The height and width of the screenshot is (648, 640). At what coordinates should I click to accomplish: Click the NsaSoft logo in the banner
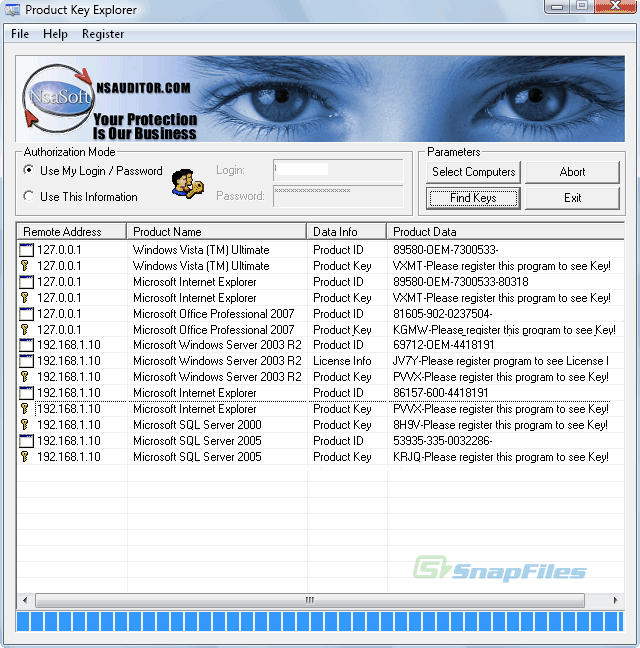58,99
